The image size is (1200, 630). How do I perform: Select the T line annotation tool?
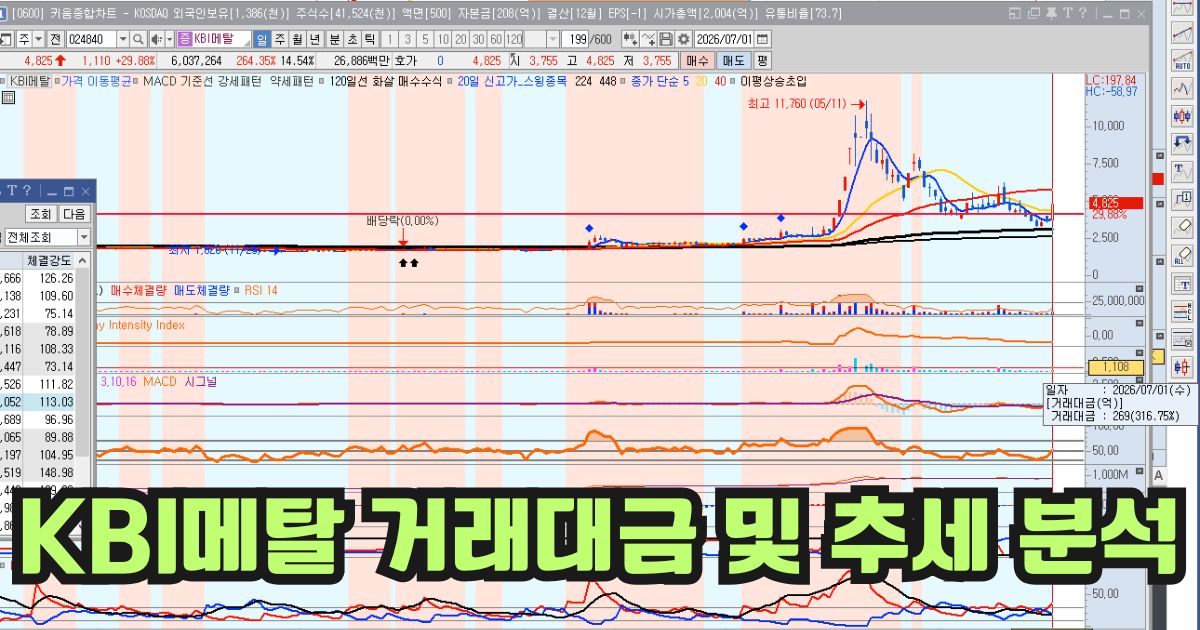point(1183,173)
